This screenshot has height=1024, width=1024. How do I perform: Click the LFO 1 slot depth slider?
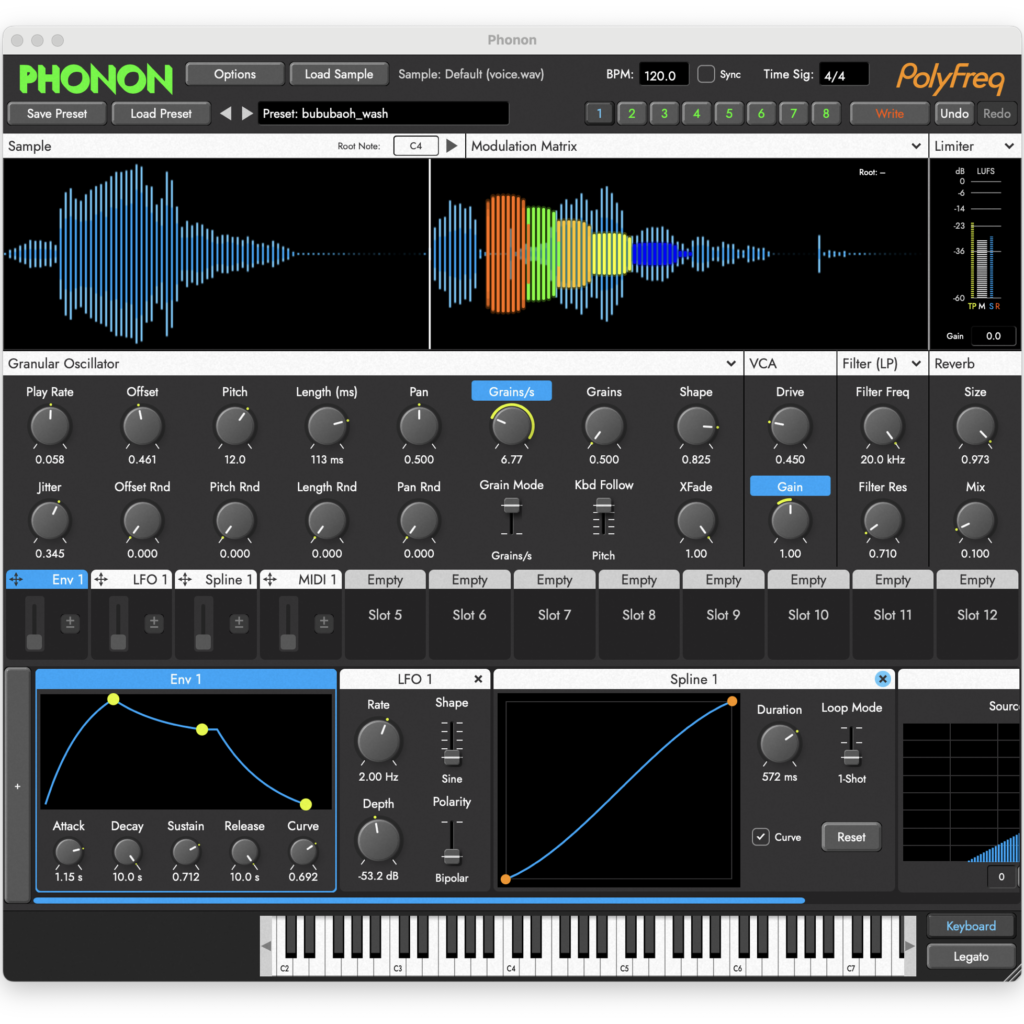118,624
